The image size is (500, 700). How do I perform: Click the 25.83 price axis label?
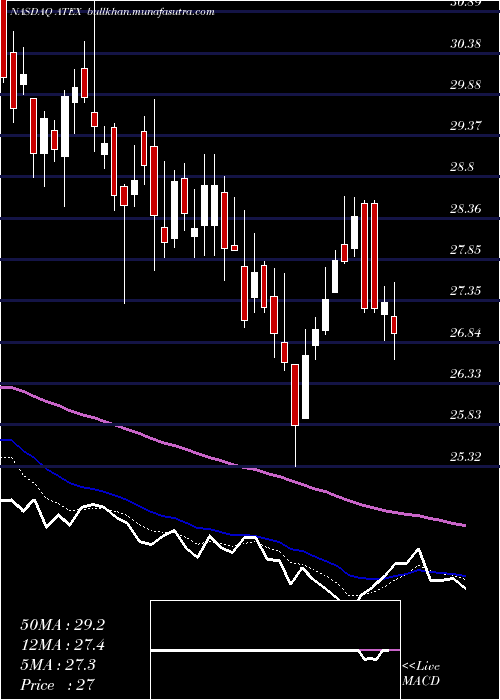click(465, 415)
